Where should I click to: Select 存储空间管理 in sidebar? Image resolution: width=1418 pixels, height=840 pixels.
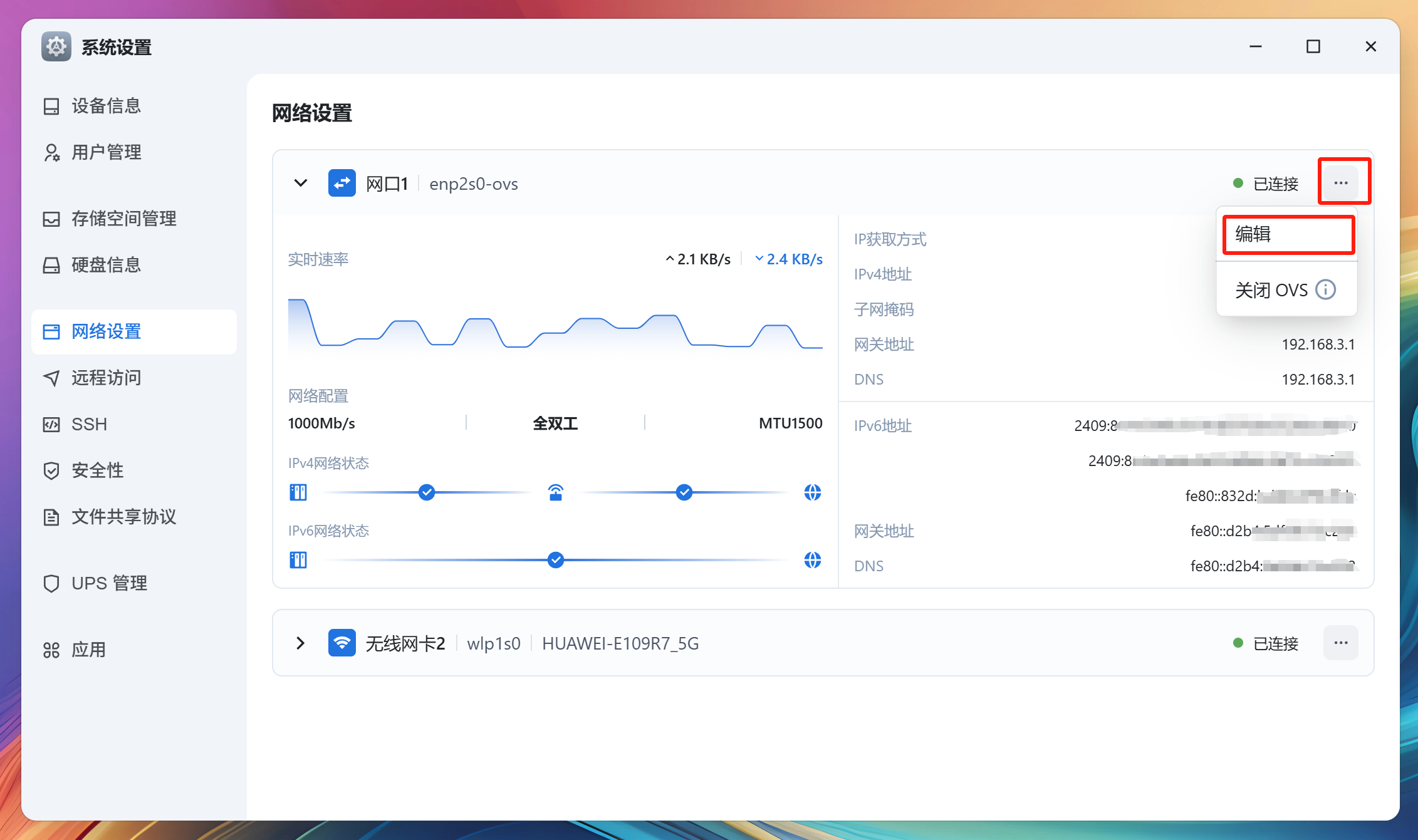pos(123,219)
